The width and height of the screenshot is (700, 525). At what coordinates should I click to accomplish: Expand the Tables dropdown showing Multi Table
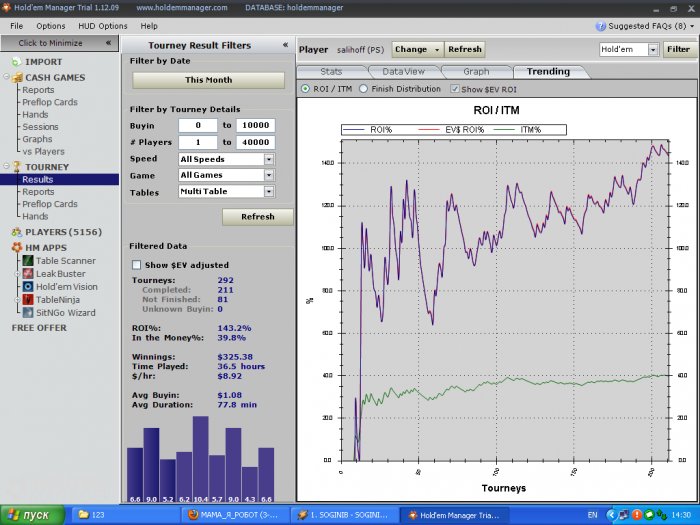point(268,190)
